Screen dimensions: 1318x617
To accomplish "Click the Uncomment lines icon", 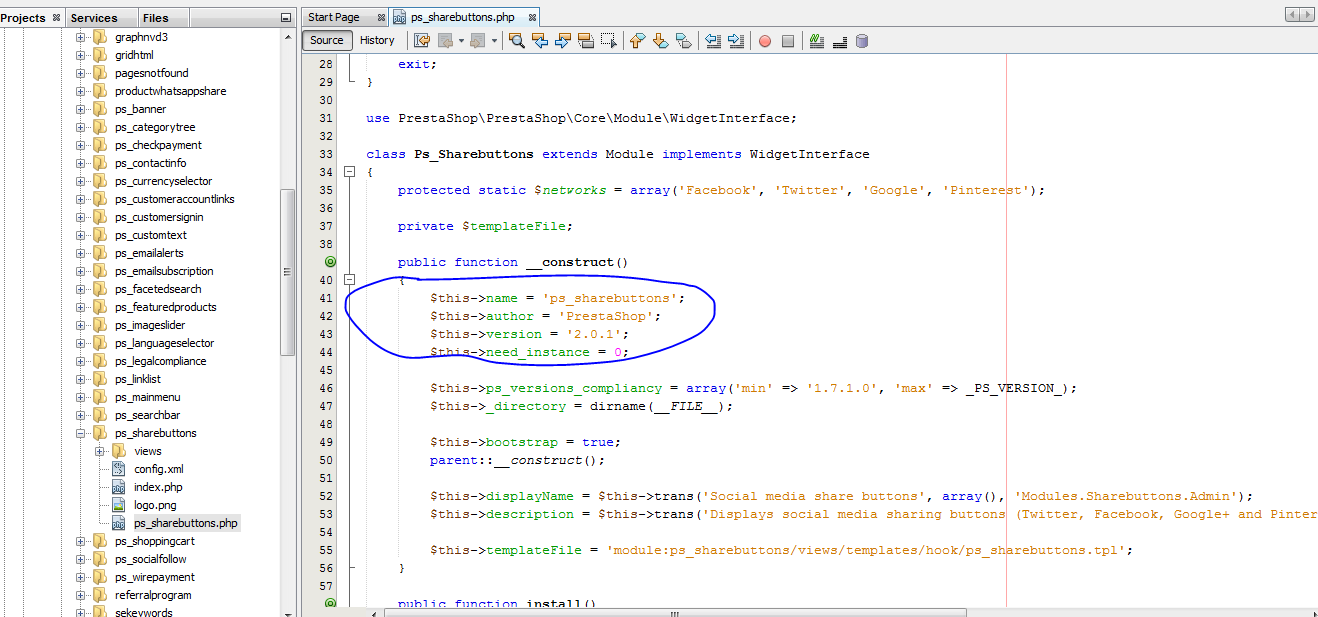I will pyautogui.click(x=840, y=41).
